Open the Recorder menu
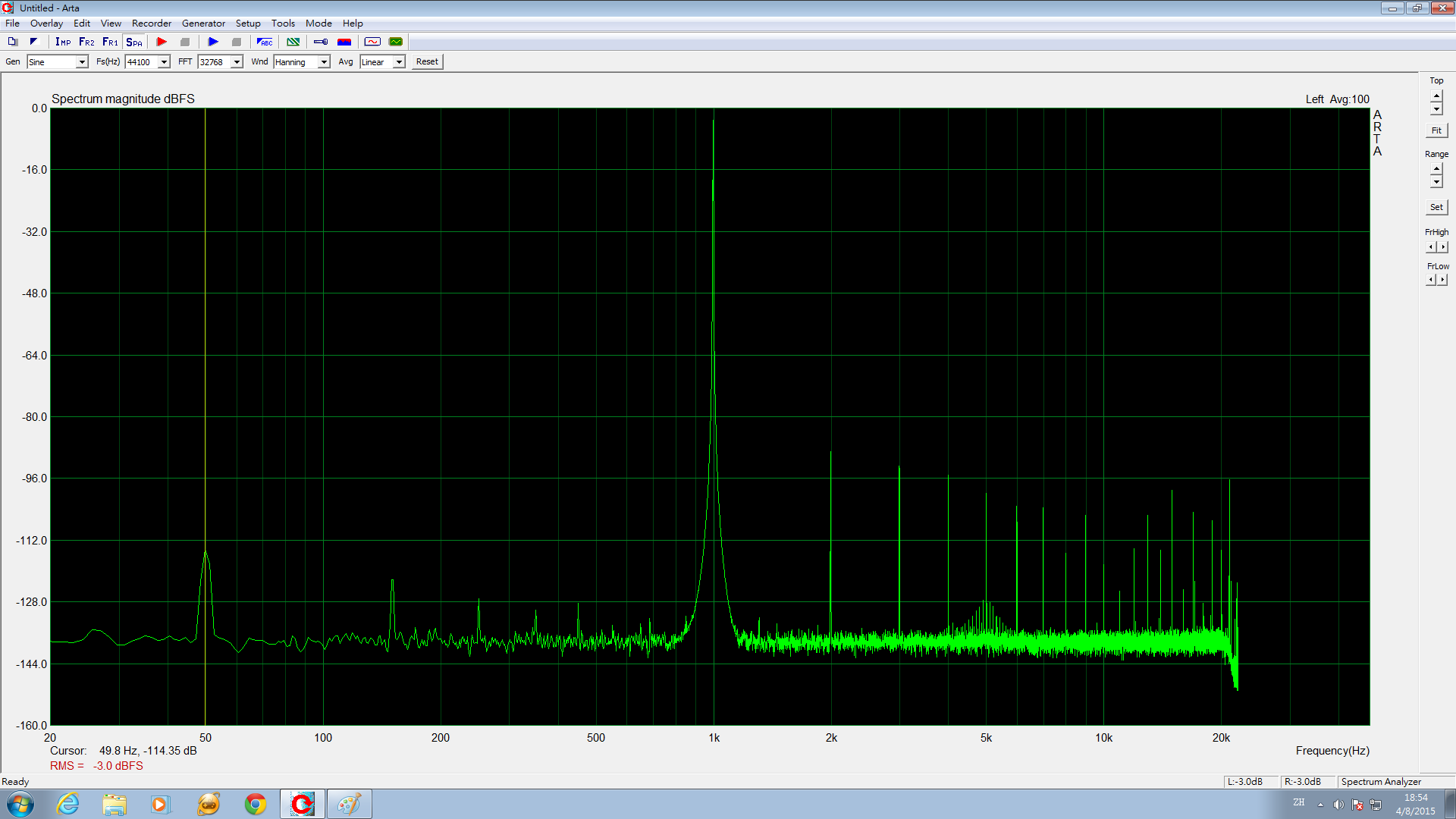This screenshot has height=819, width=1456. click(152, 24)
